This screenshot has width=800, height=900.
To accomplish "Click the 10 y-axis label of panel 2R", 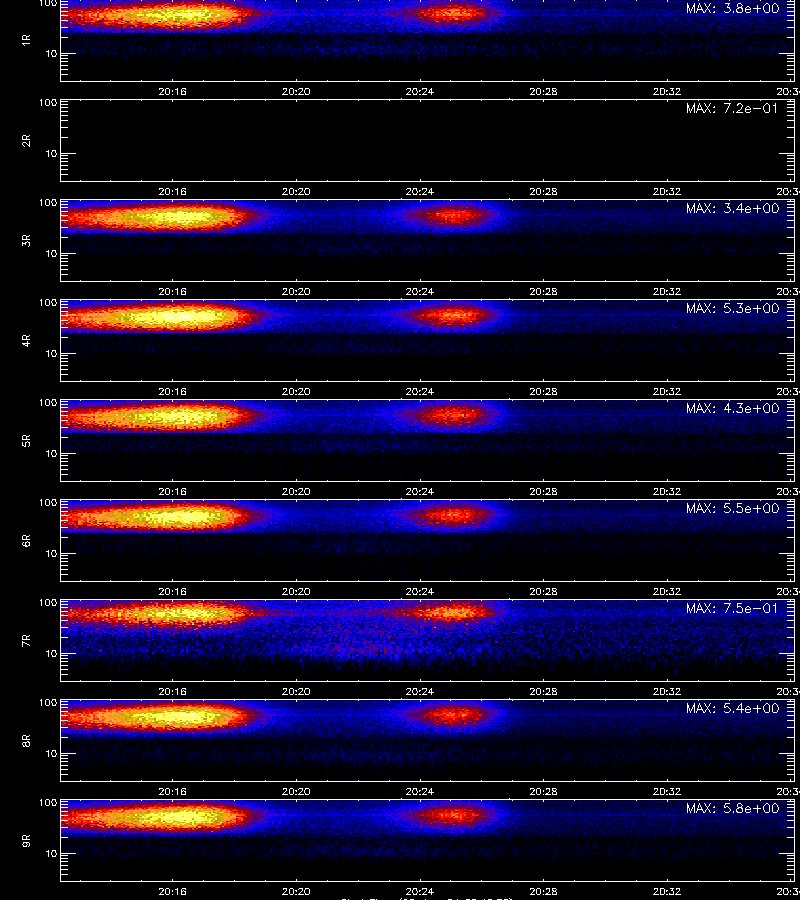I will coord(51,153).
